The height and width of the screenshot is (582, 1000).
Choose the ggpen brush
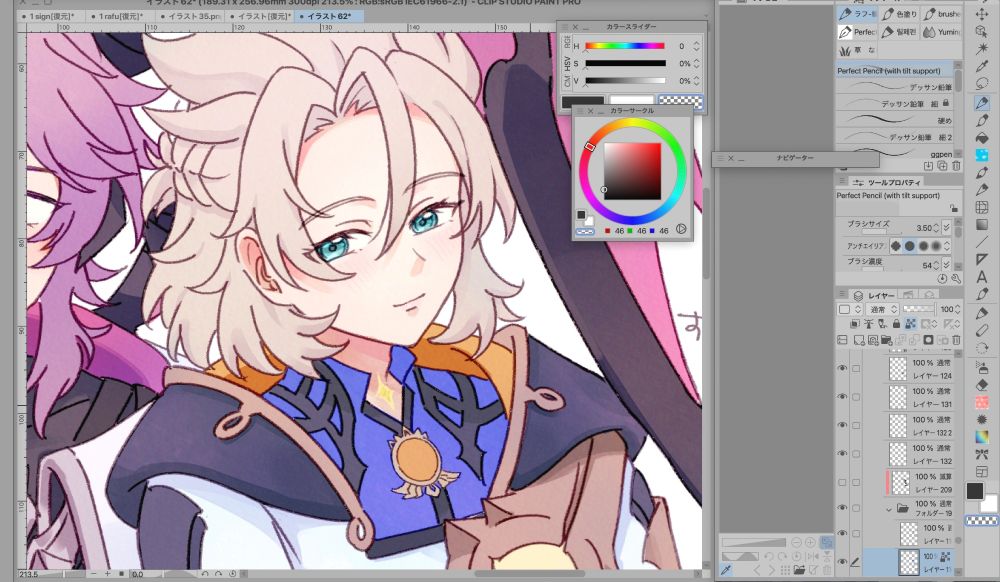[895, 153]
